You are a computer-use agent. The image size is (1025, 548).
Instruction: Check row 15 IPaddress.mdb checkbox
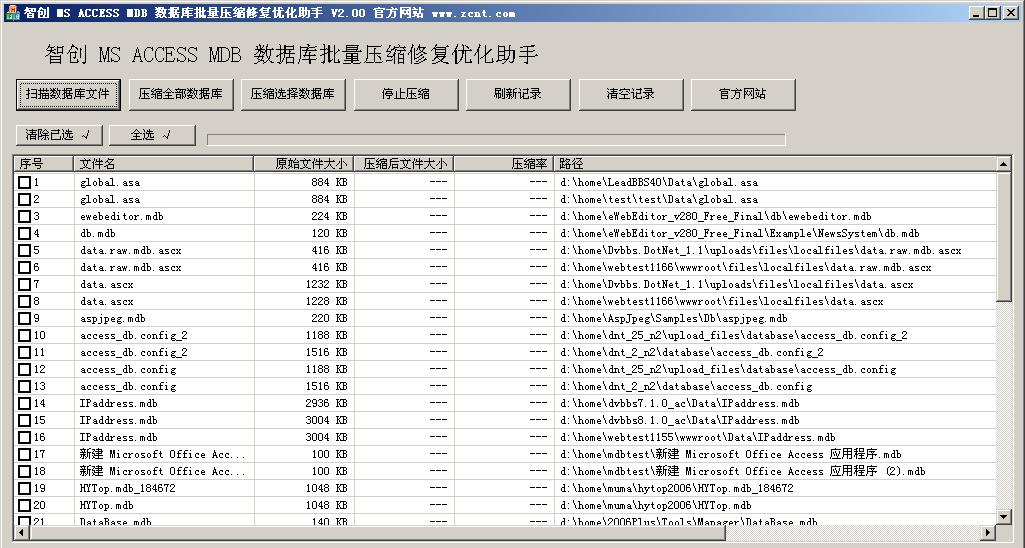(x=24, y=420)
